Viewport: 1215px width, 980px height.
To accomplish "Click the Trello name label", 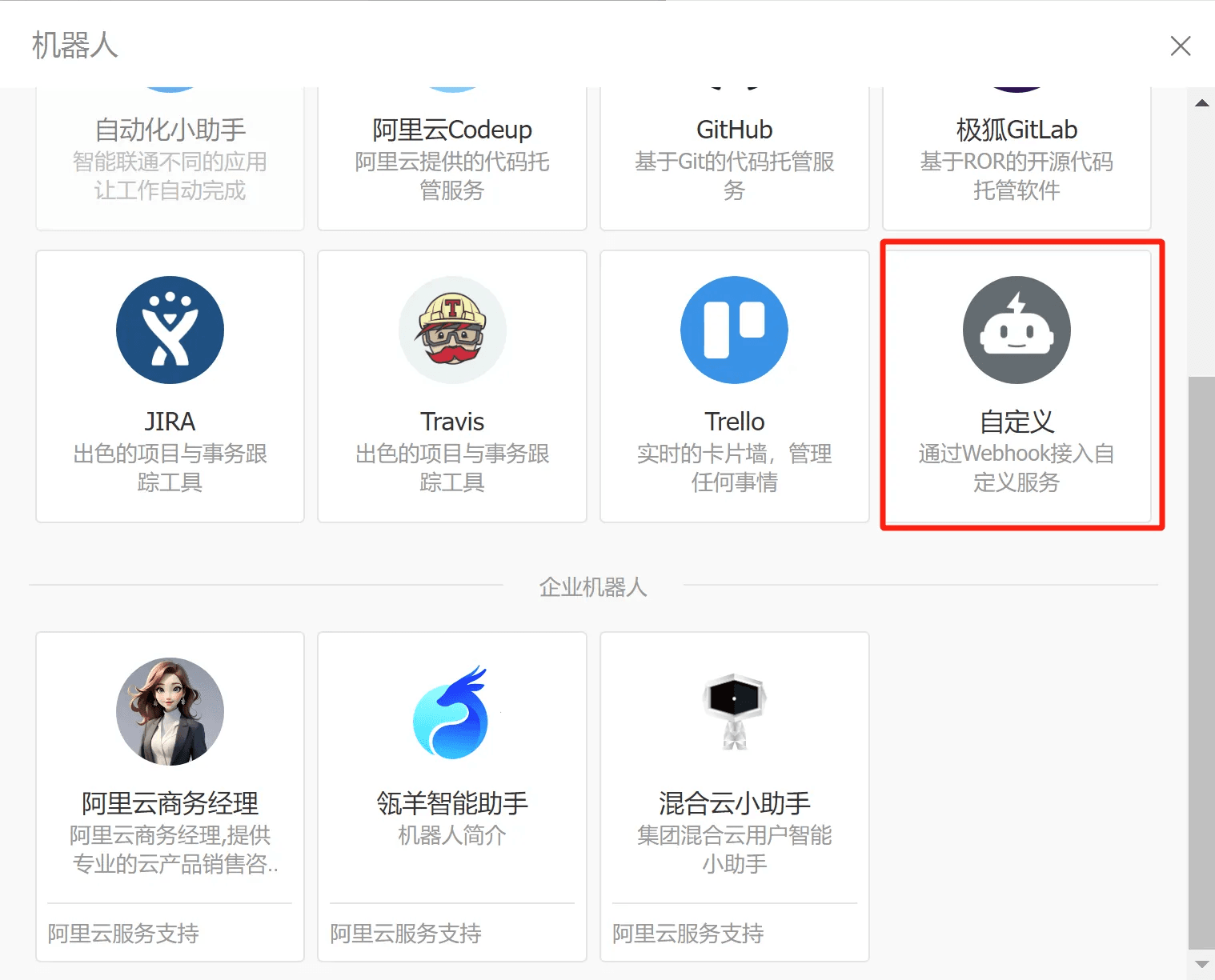I will click(x=734, y=422).
